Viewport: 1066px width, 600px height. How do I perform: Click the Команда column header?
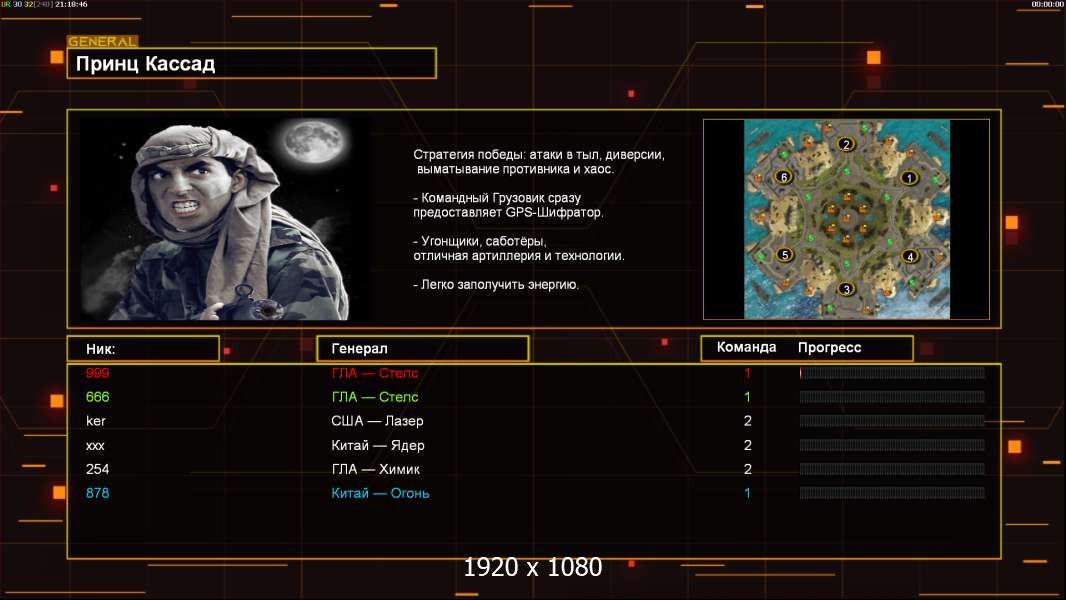pos(746,348)
